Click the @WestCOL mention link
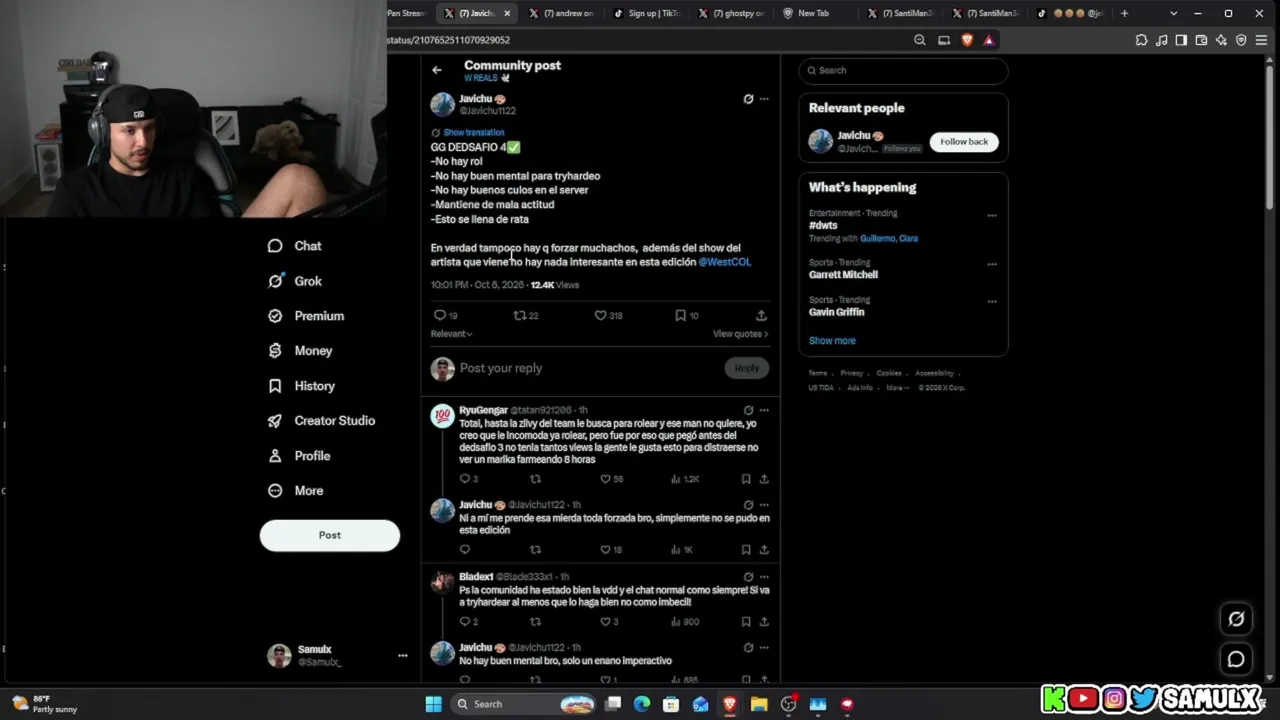This screenshot has width=1280, height=720. [x=725, y=262]
